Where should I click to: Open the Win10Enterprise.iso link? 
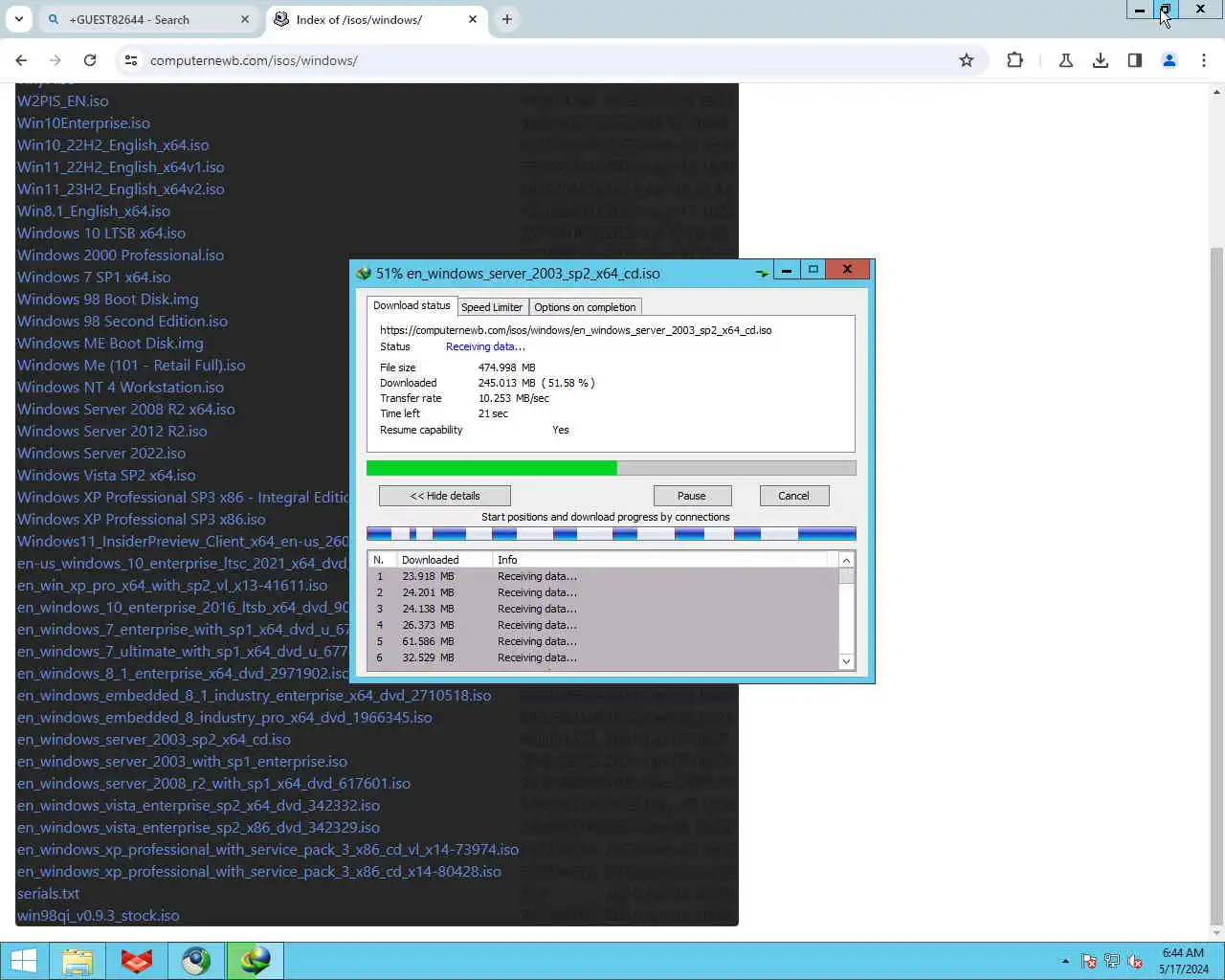pos(83,122)
